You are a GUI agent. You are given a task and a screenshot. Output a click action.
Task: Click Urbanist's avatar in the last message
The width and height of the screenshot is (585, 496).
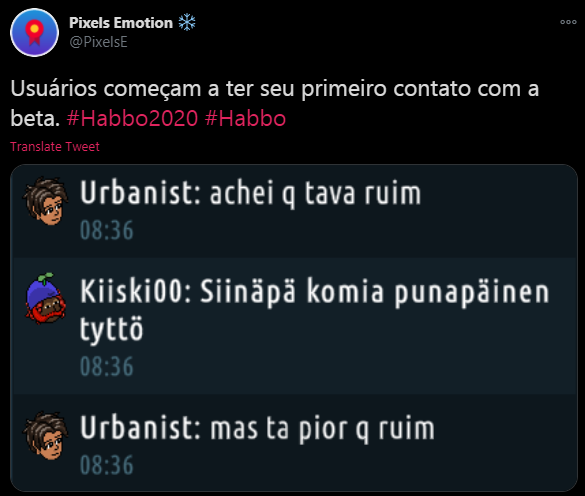tap(46, 436)
